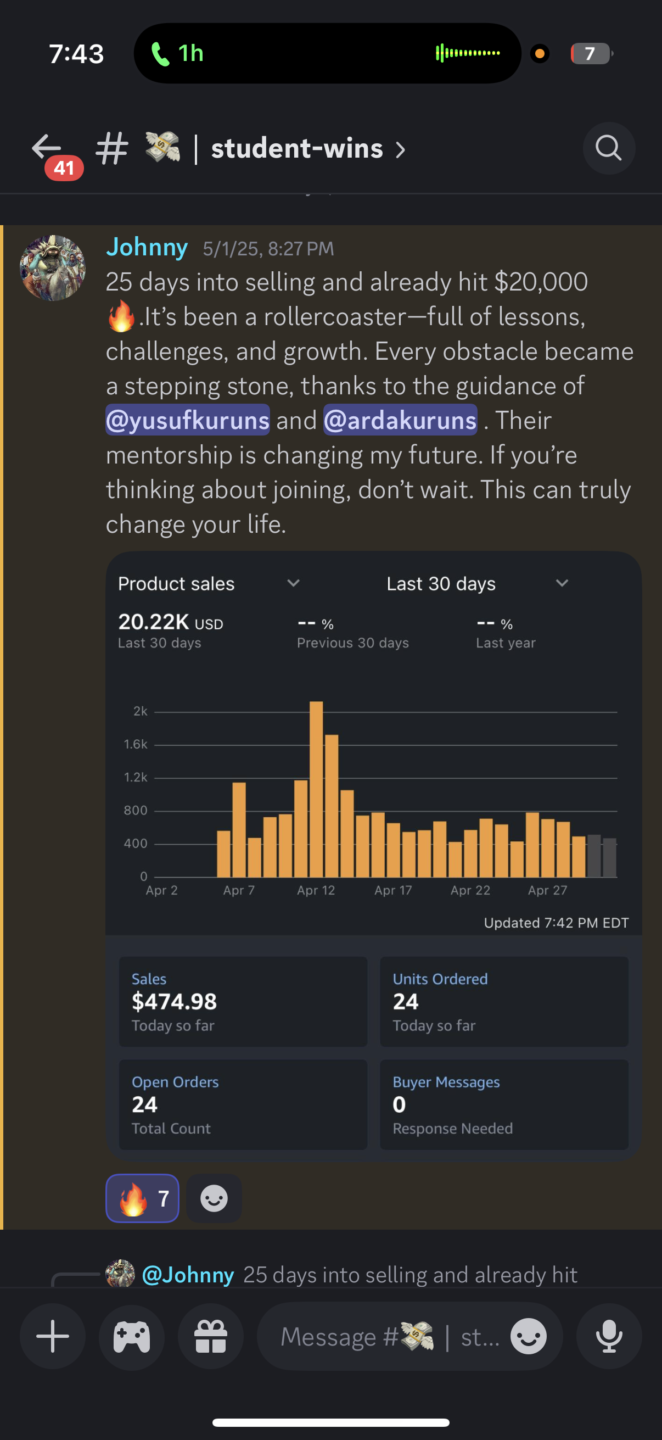Open the gift icon
This screenshot has height=1440, width=662.
pos(210,1337)
